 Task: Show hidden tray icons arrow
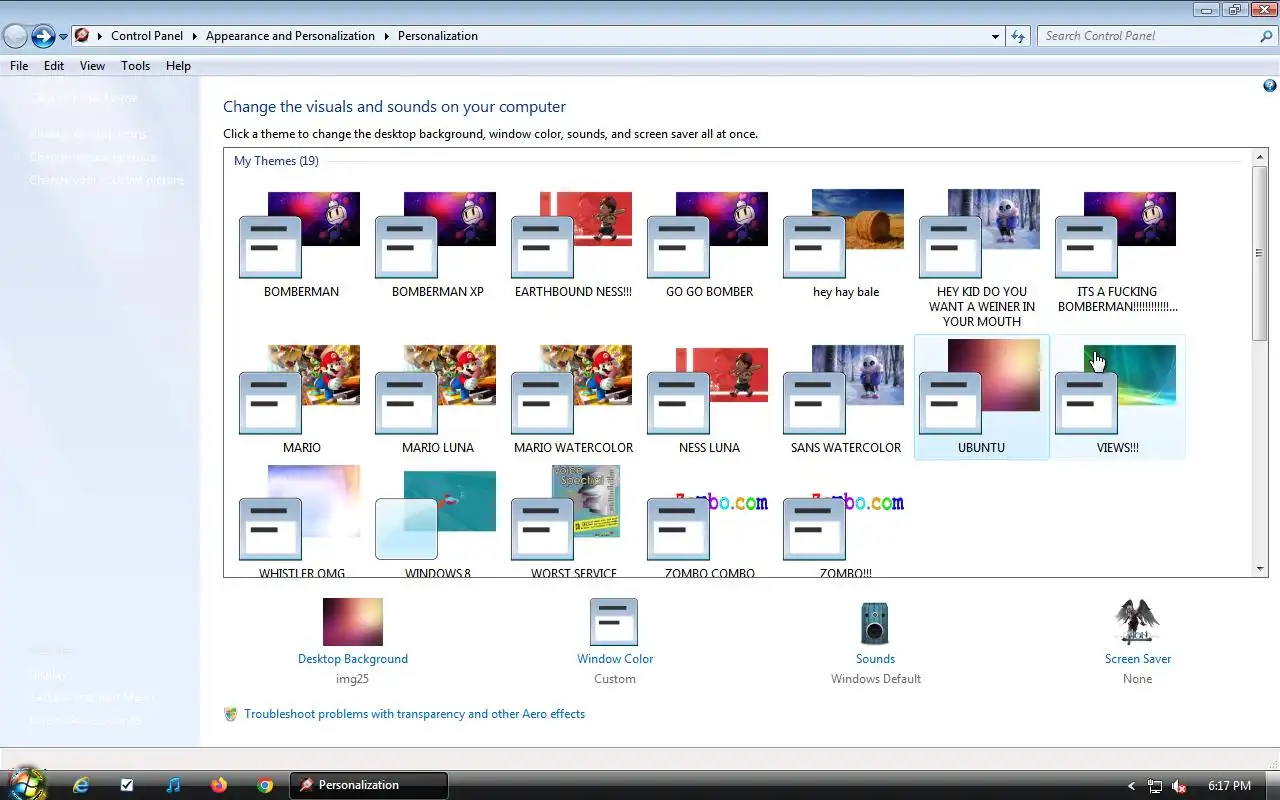point(1131,786)
